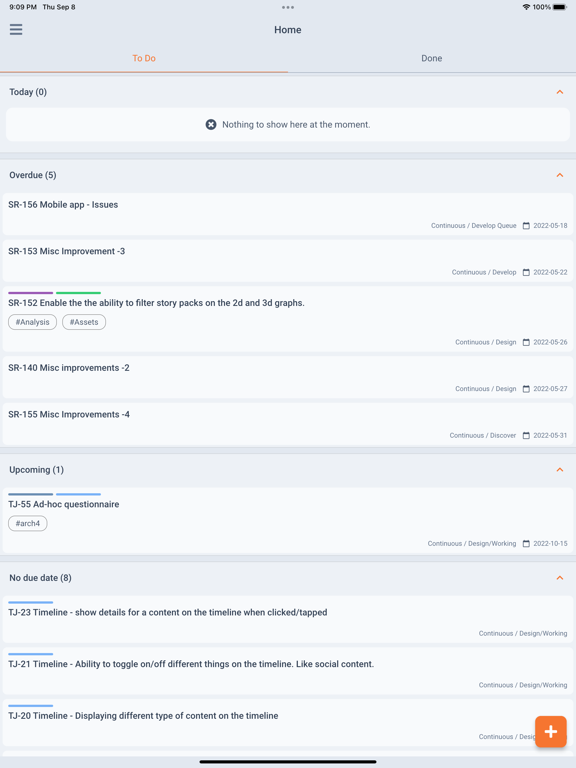Click the X icon in empty Today message
This screenshot has height=768, width=576.
(x=211, y=125)
